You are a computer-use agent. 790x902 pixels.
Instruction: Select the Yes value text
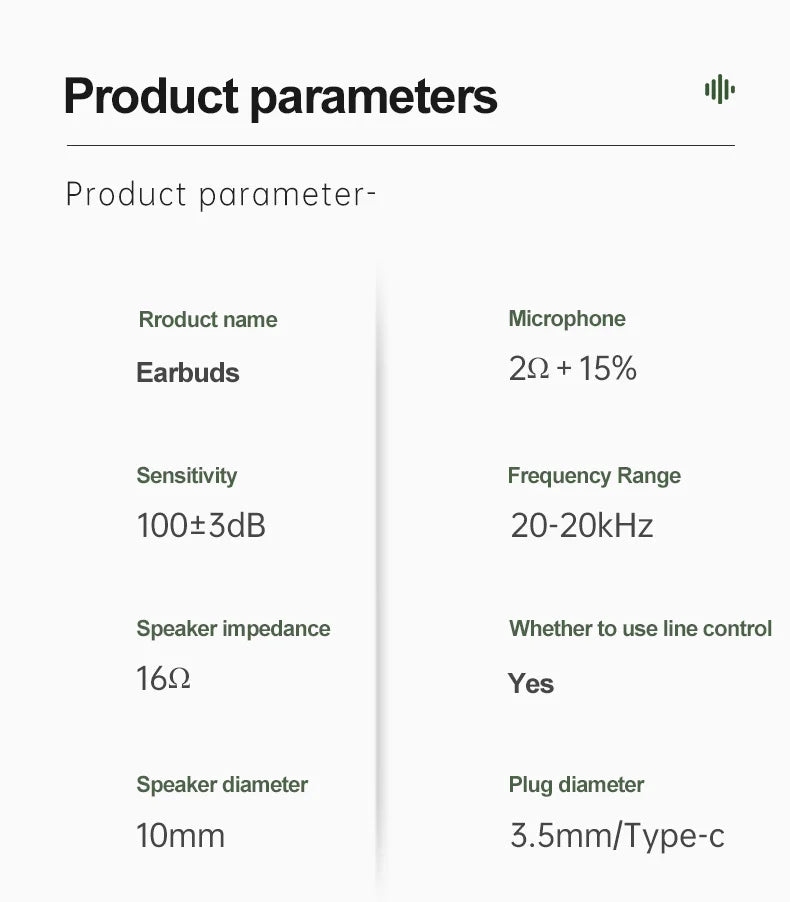(531, 683)
